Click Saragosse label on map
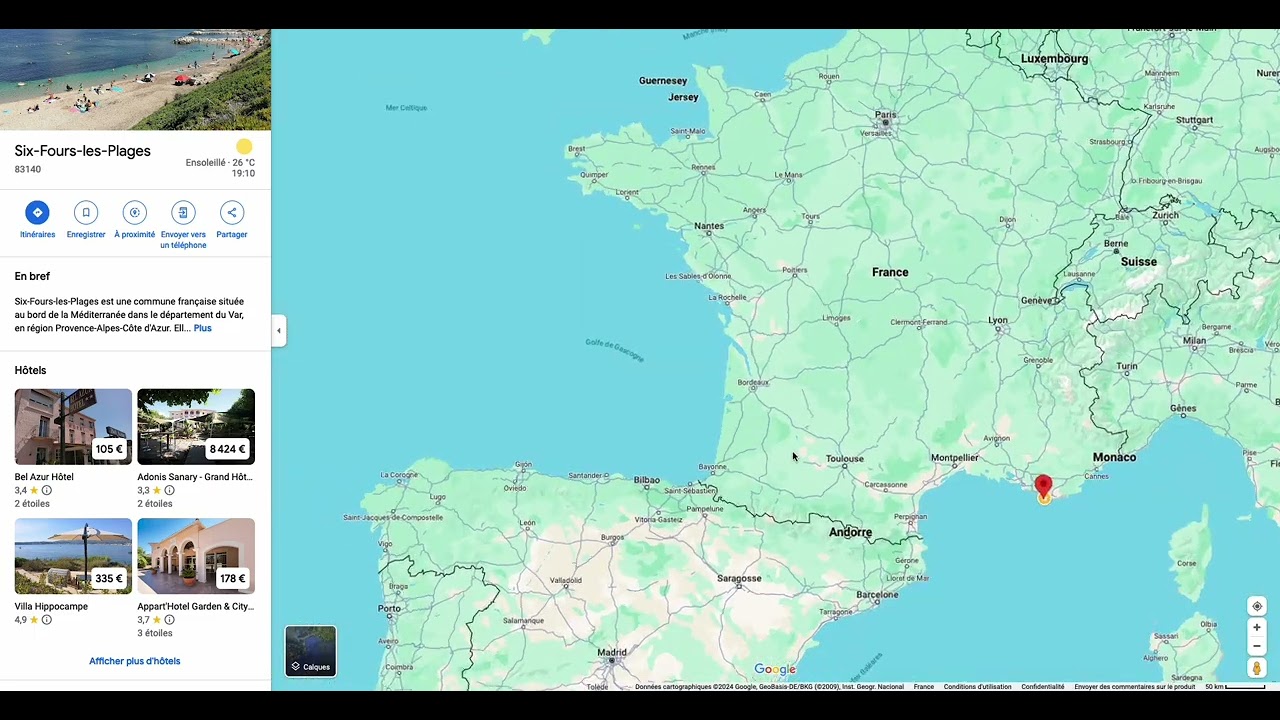1280x720 pixels. 739,579
